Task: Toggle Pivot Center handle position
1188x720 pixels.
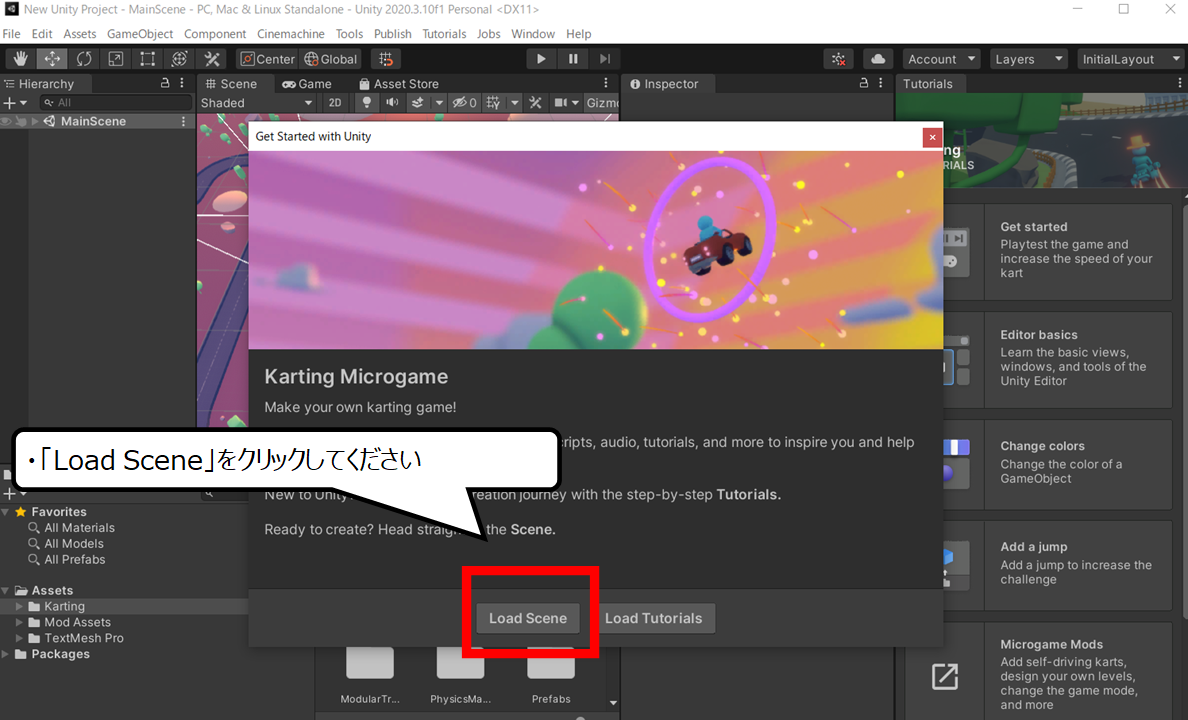Action: tap(267, 59)
